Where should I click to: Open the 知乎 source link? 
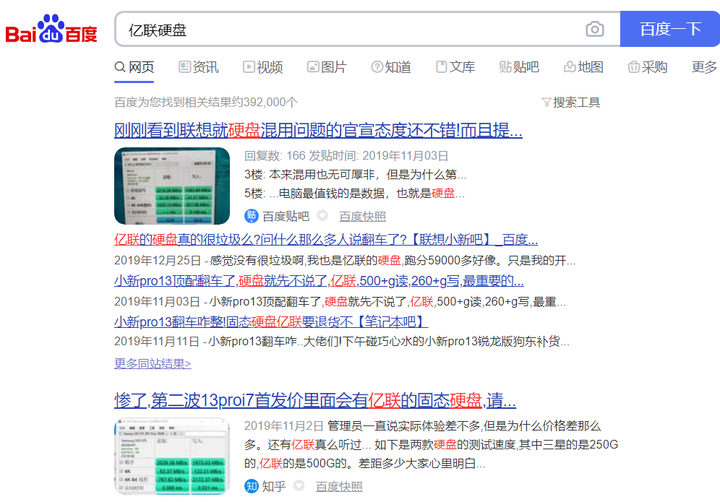point(274,486)
